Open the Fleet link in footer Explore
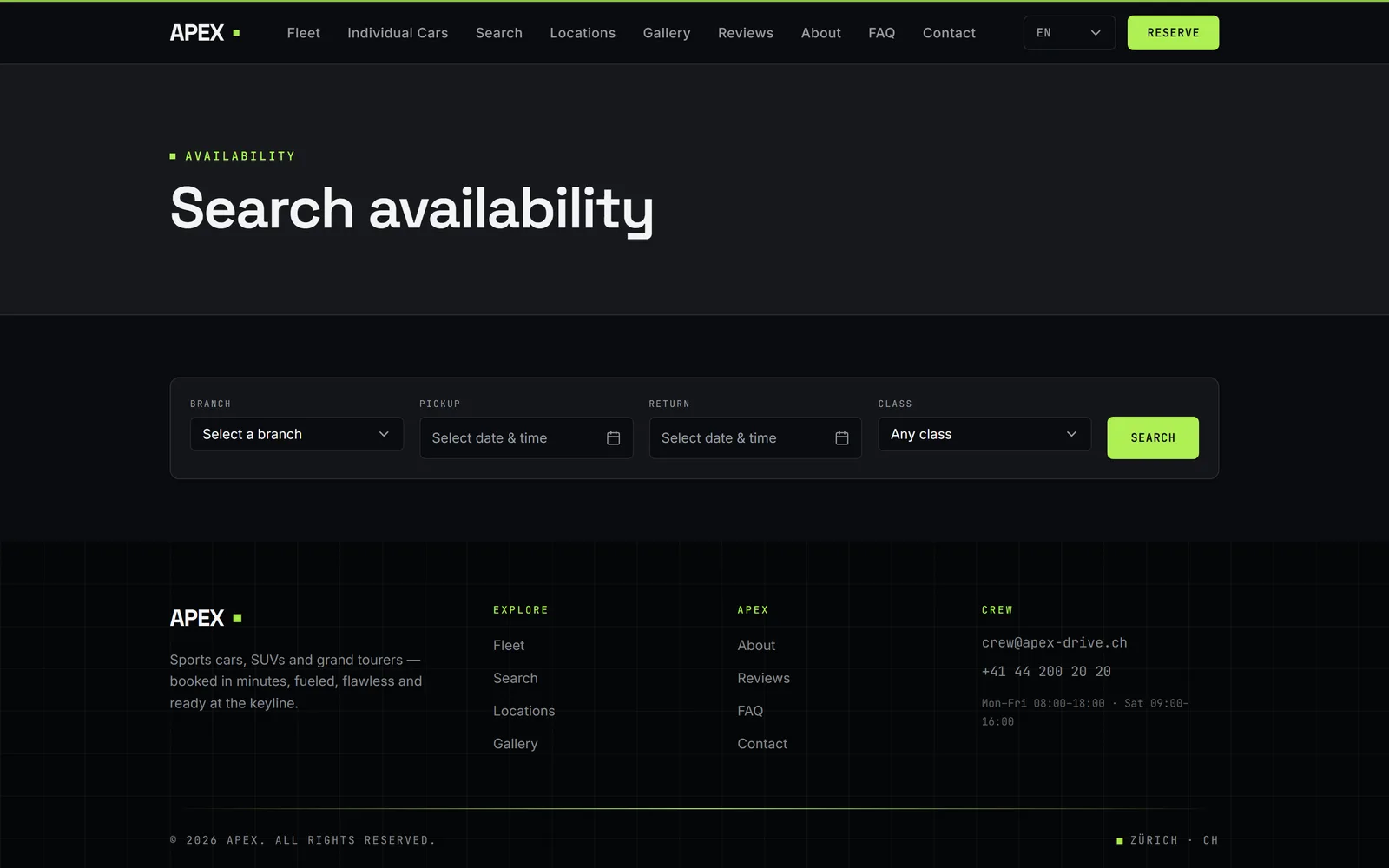 click(509, 646)
